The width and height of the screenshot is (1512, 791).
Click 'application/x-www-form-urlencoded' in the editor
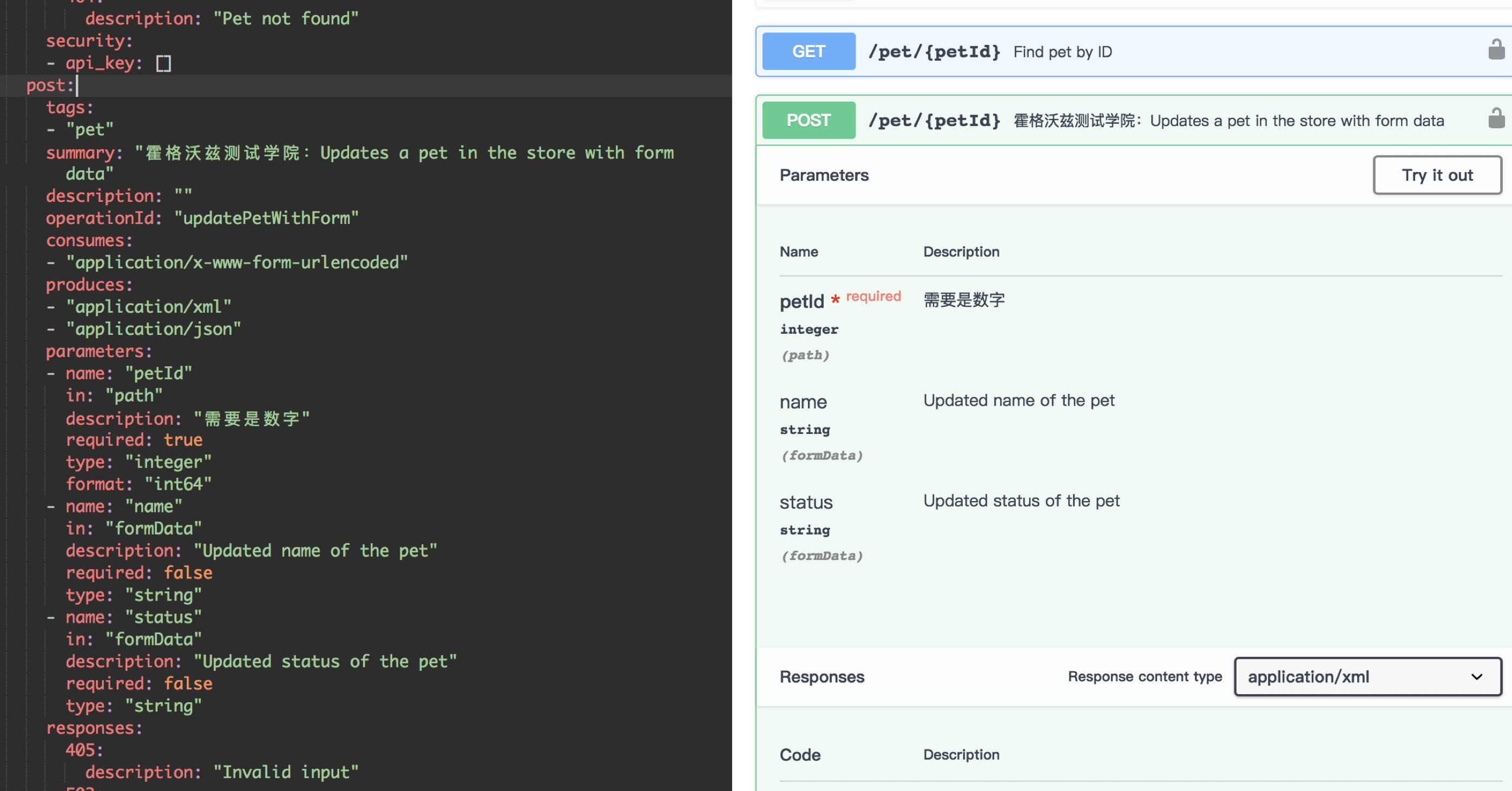click(x=236, y=262)
